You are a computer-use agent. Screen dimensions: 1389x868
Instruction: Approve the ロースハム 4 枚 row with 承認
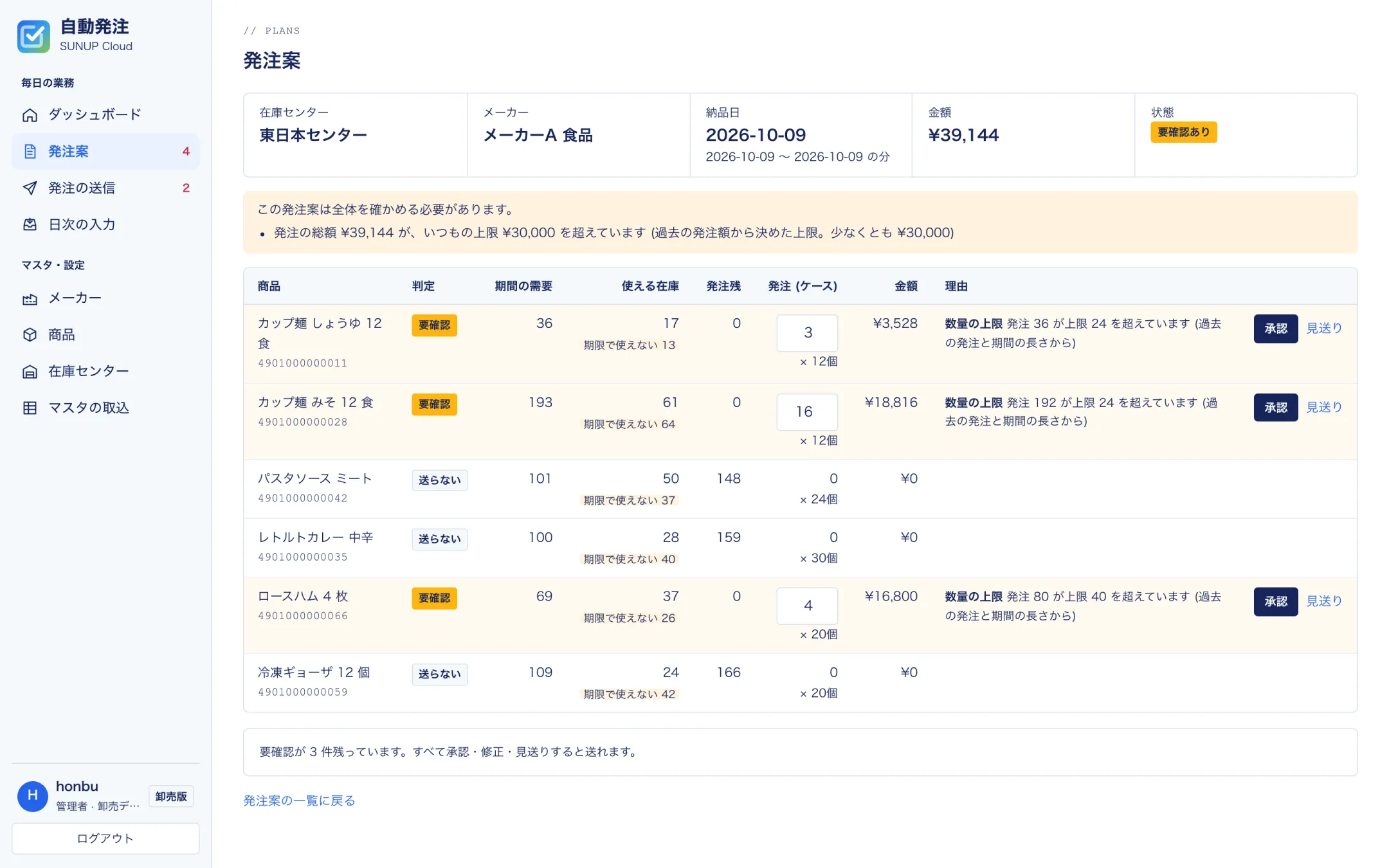tap(1276, 602)
